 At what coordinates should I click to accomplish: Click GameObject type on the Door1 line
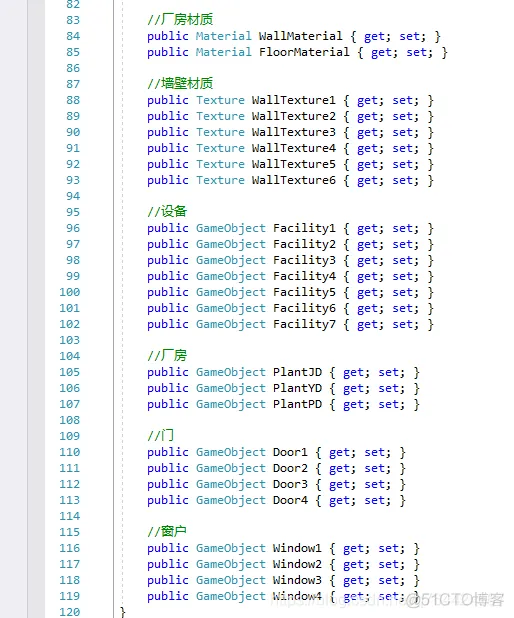231,452
